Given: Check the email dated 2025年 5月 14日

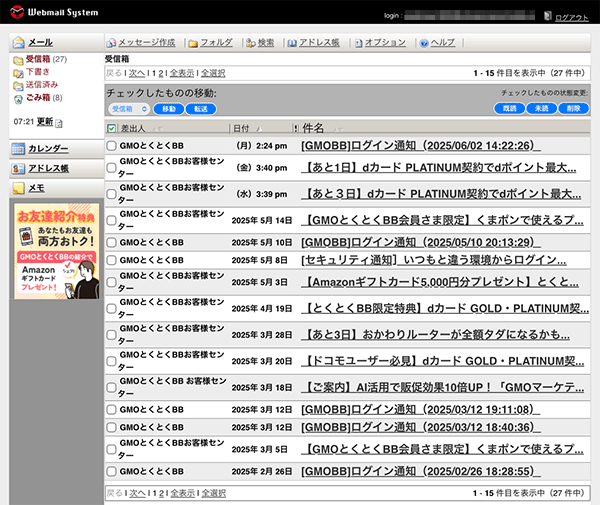Looking at the screenshot, I should point(111,220).
